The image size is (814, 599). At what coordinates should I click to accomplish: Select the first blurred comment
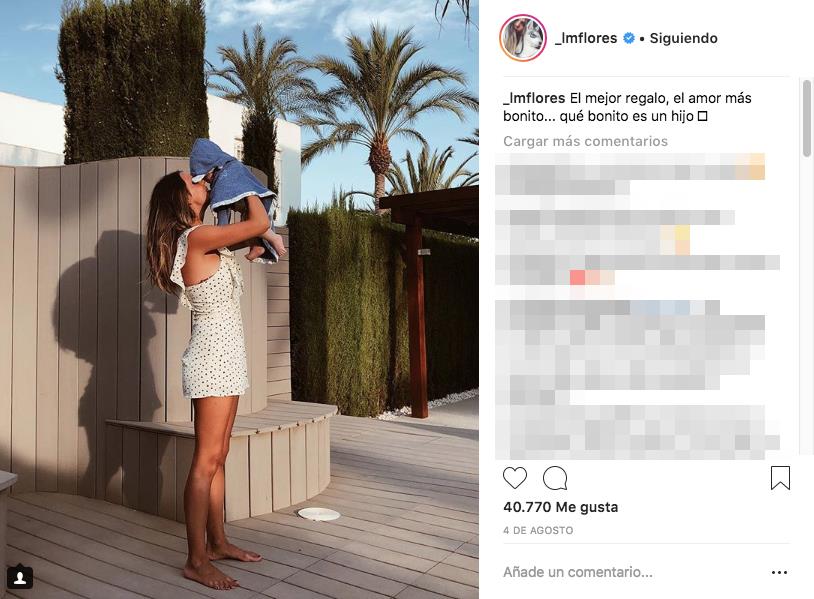[630, 174]
